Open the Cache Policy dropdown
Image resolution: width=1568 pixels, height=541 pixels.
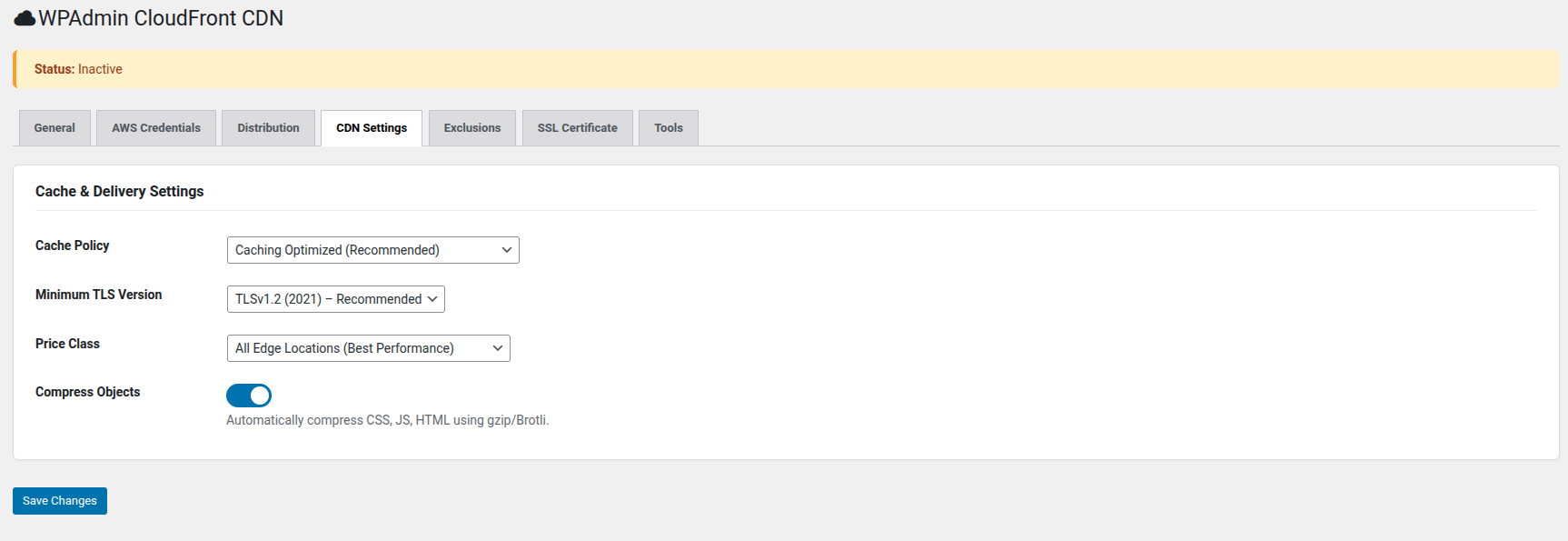(x=372, y=250)
